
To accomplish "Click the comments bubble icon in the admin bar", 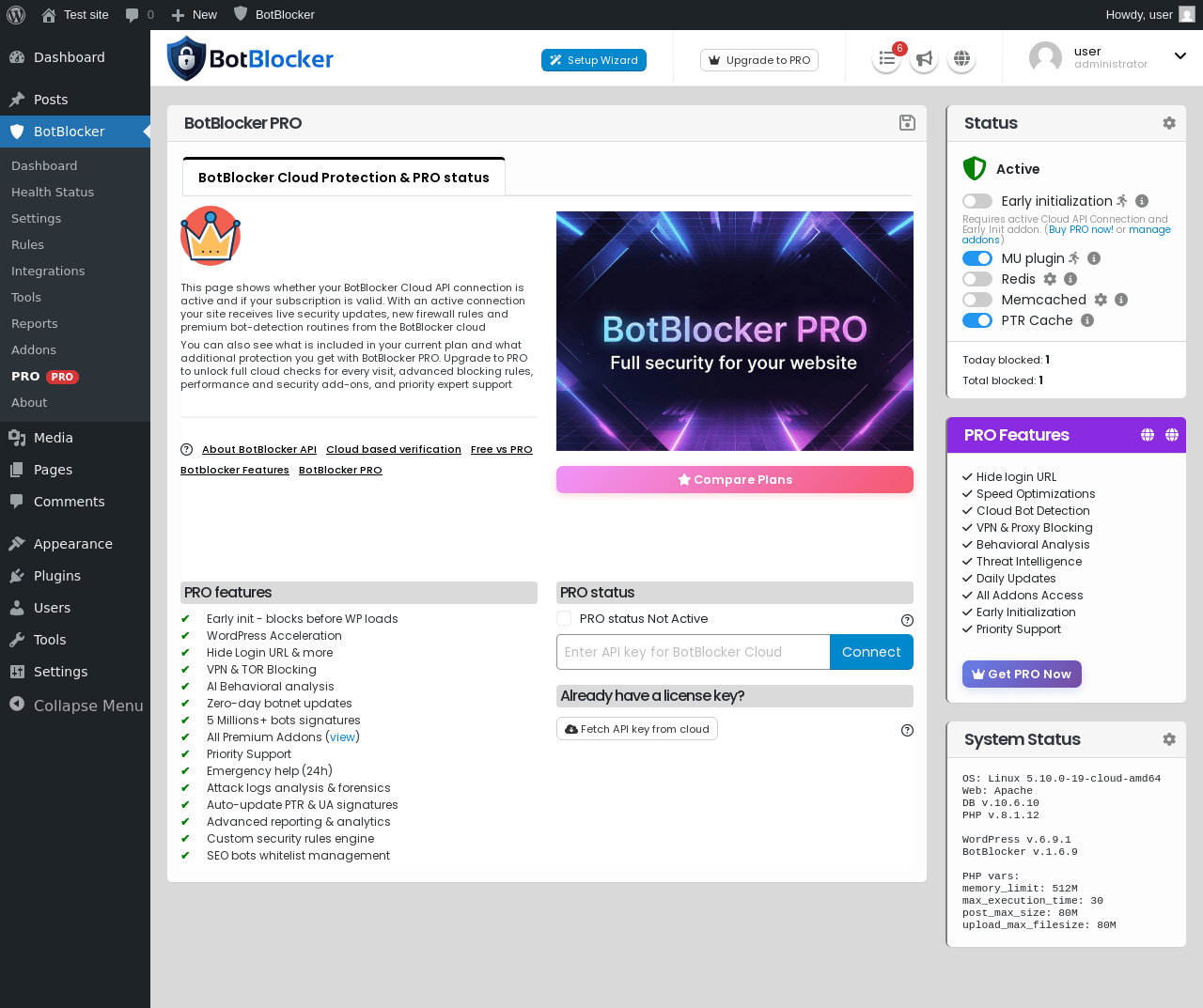I will 133,15.
